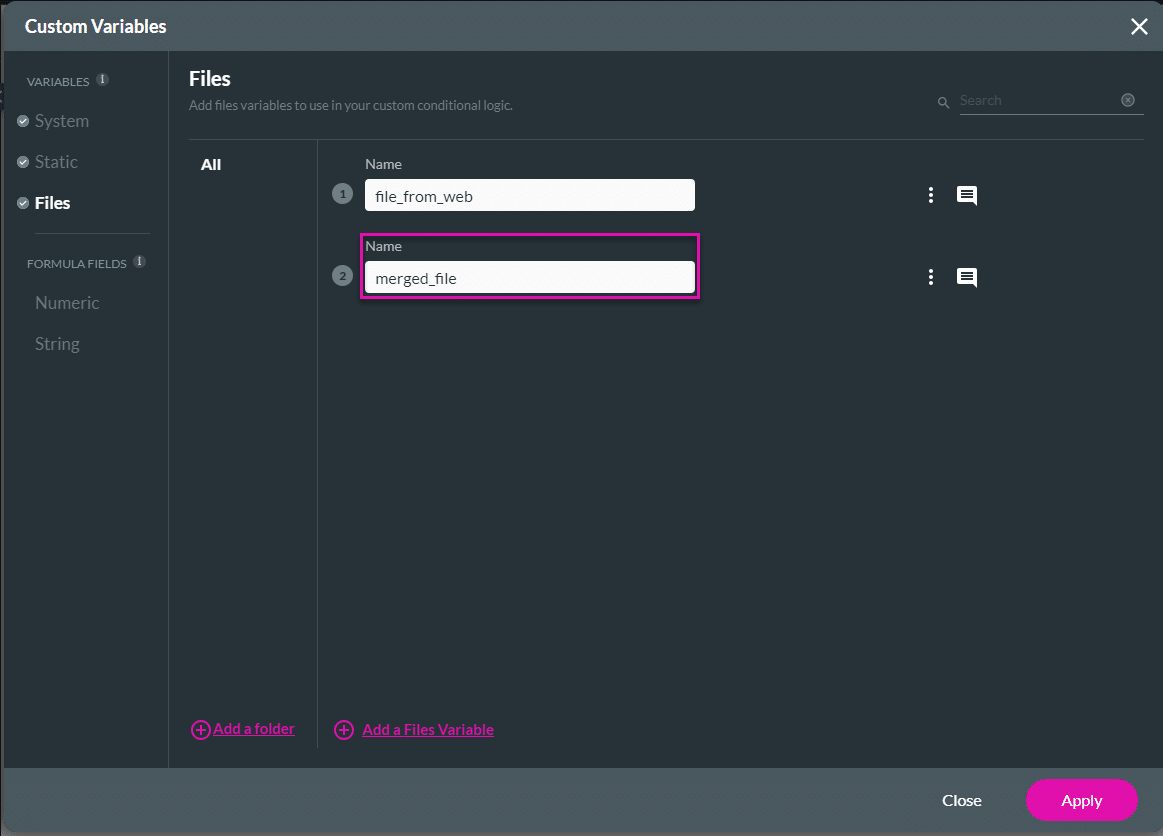Image resolution: width=1163 pixels, height=836 pixels.
Task: Click the info icon next to VARIABLES
Action: coord(102,80)
